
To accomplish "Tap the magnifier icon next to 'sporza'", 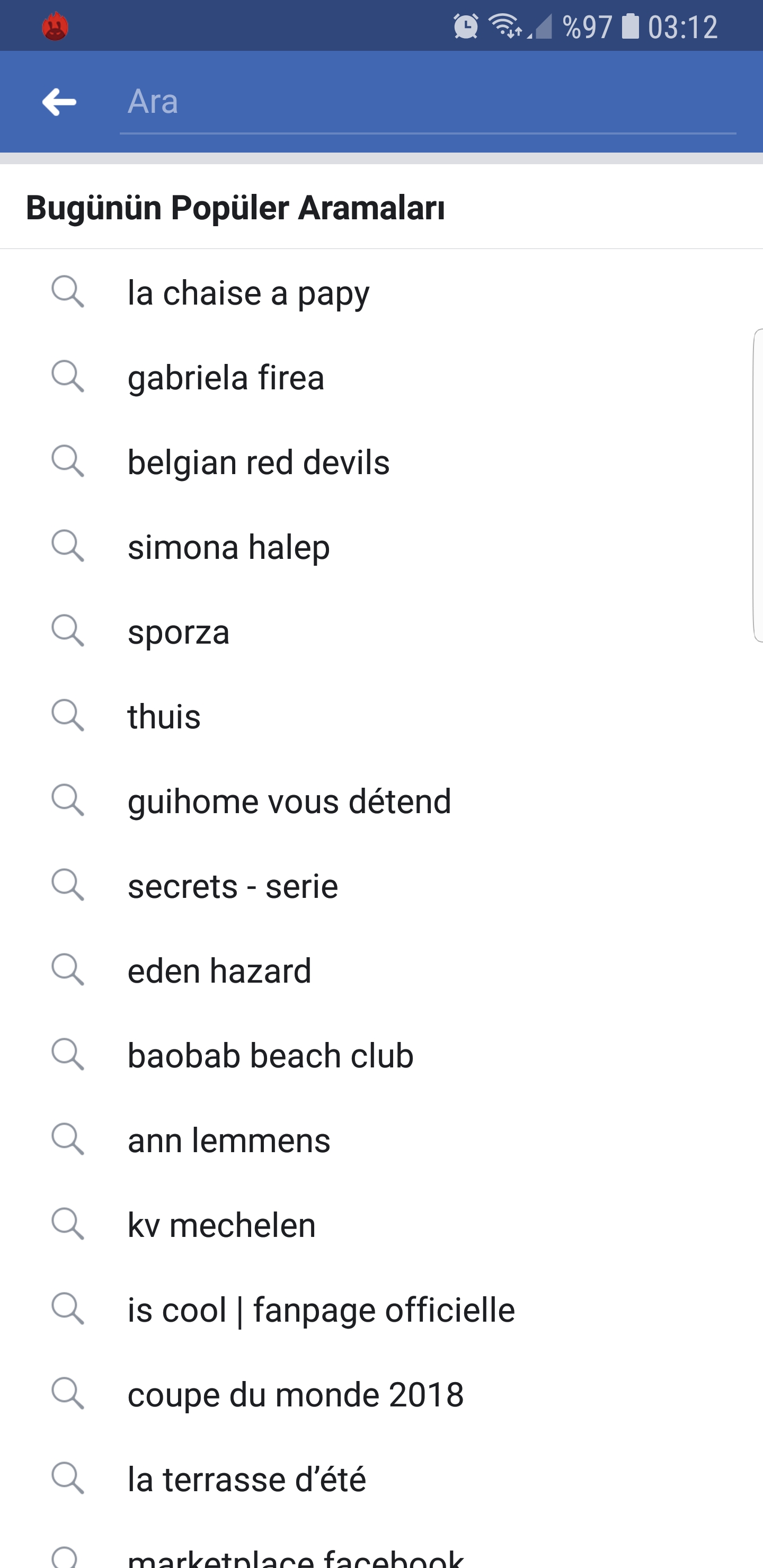I will [68, 630].
